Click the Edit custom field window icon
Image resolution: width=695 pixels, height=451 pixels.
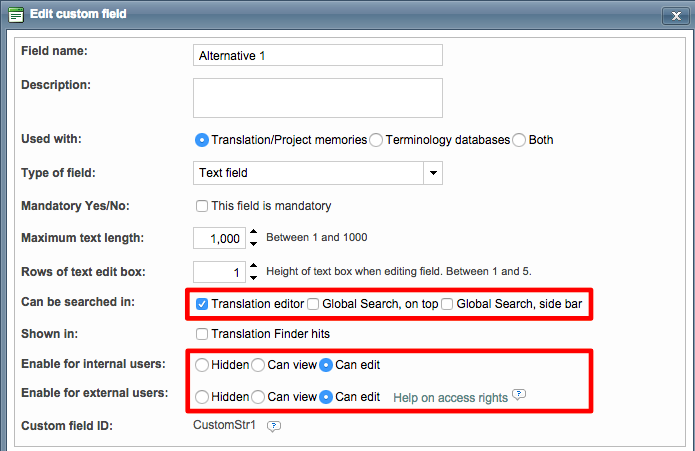[x=15, y=15]
